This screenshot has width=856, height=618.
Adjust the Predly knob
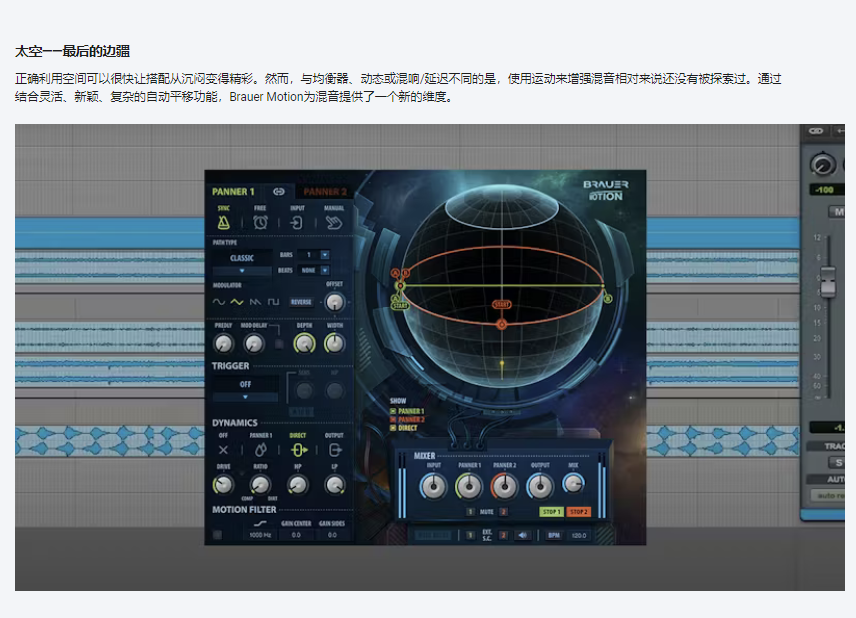(x=223, y=343)
